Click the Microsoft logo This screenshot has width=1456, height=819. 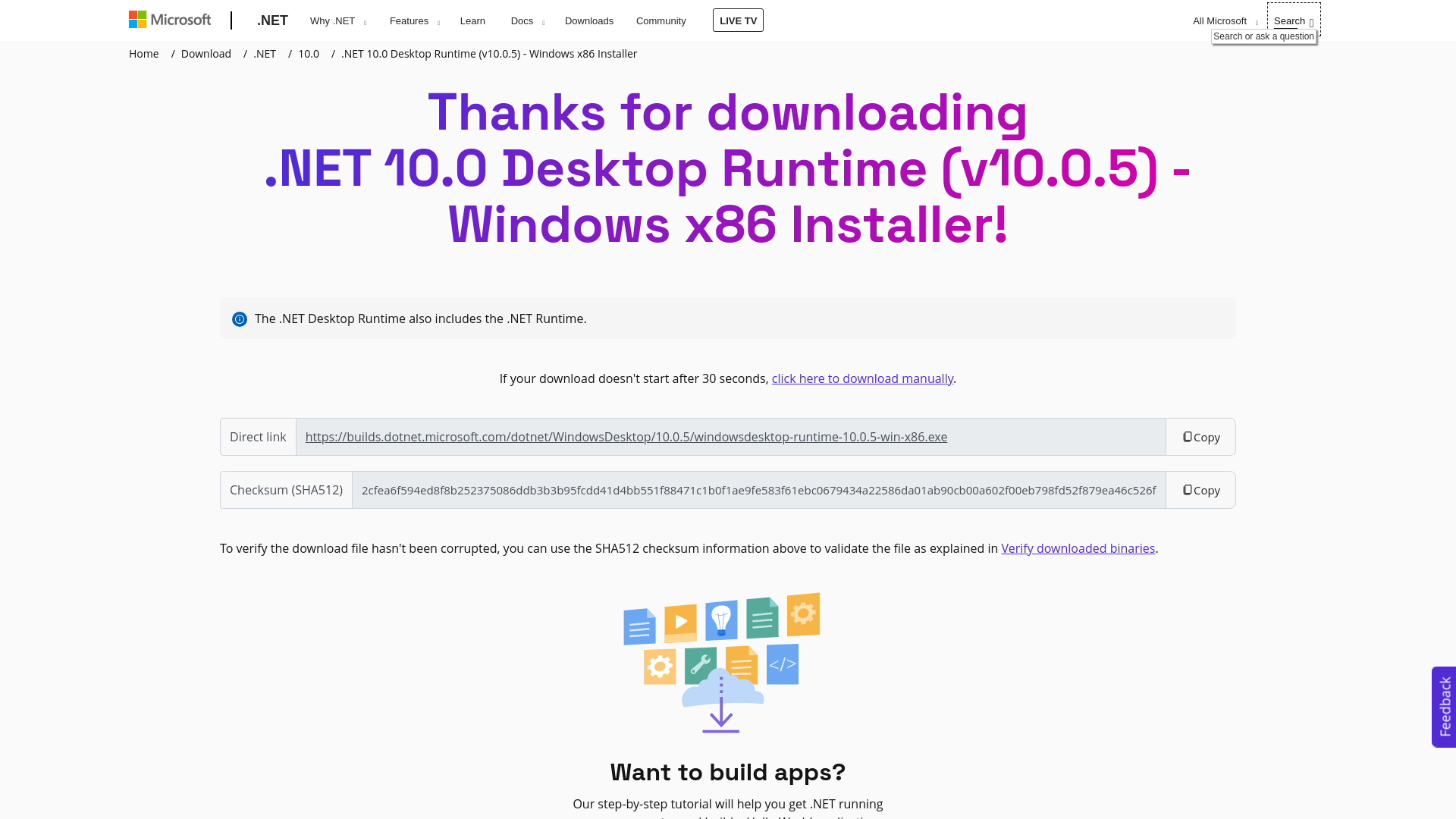(170, 20)
